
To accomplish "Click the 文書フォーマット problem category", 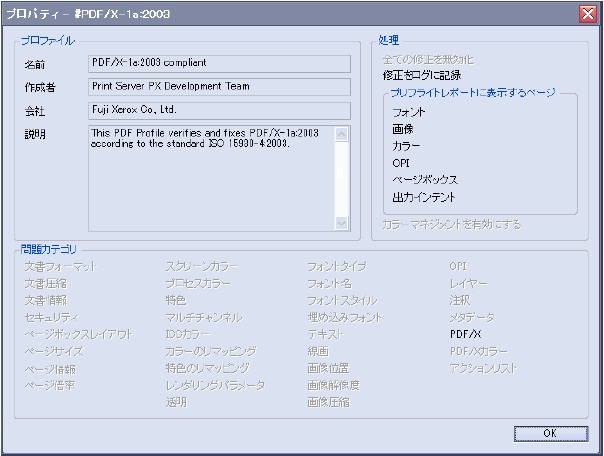I will click(x=60, y=266).
